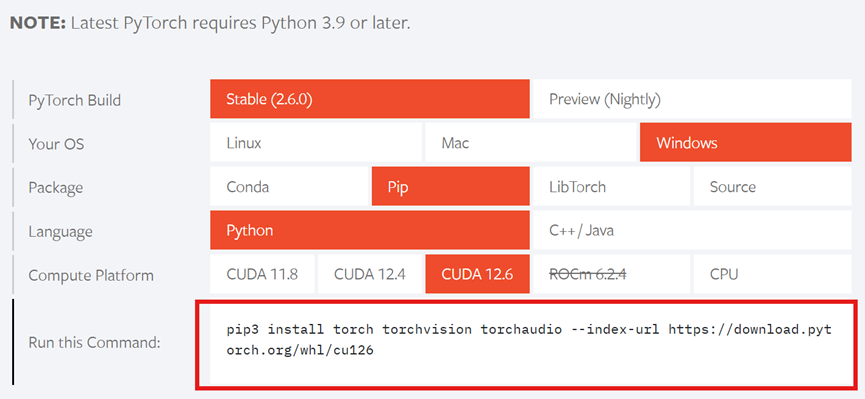Image resolution: width=865 pixels, height=399 pixels.
Task: Click the struck-through ROCm 6.2.4 option
Action: [x=611, y=274]
